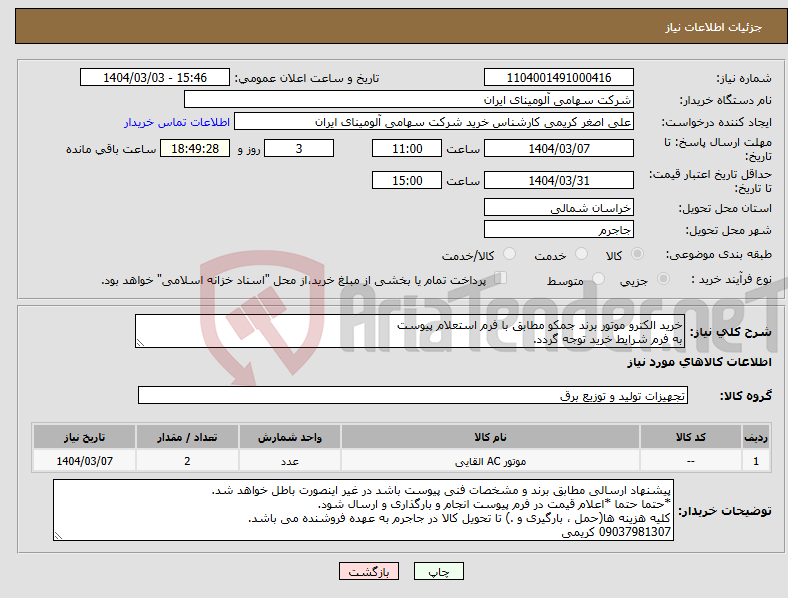Viewport: 788px width, 598px height.
Task: Select the جزیی purchase type radio
Action: 663,279
